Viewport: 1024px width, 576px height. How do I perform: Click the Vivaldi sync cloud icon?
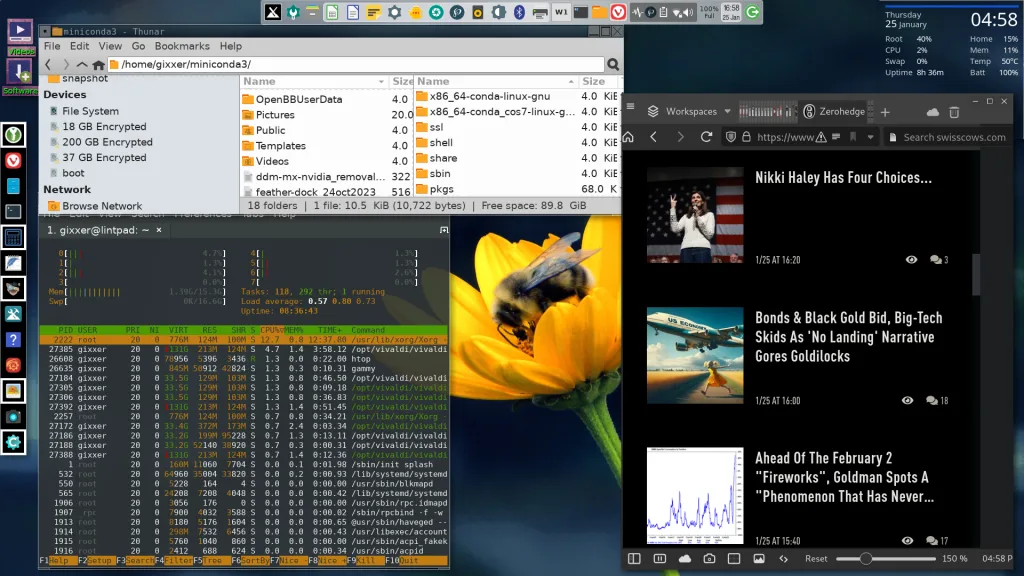tap(933, 112)
